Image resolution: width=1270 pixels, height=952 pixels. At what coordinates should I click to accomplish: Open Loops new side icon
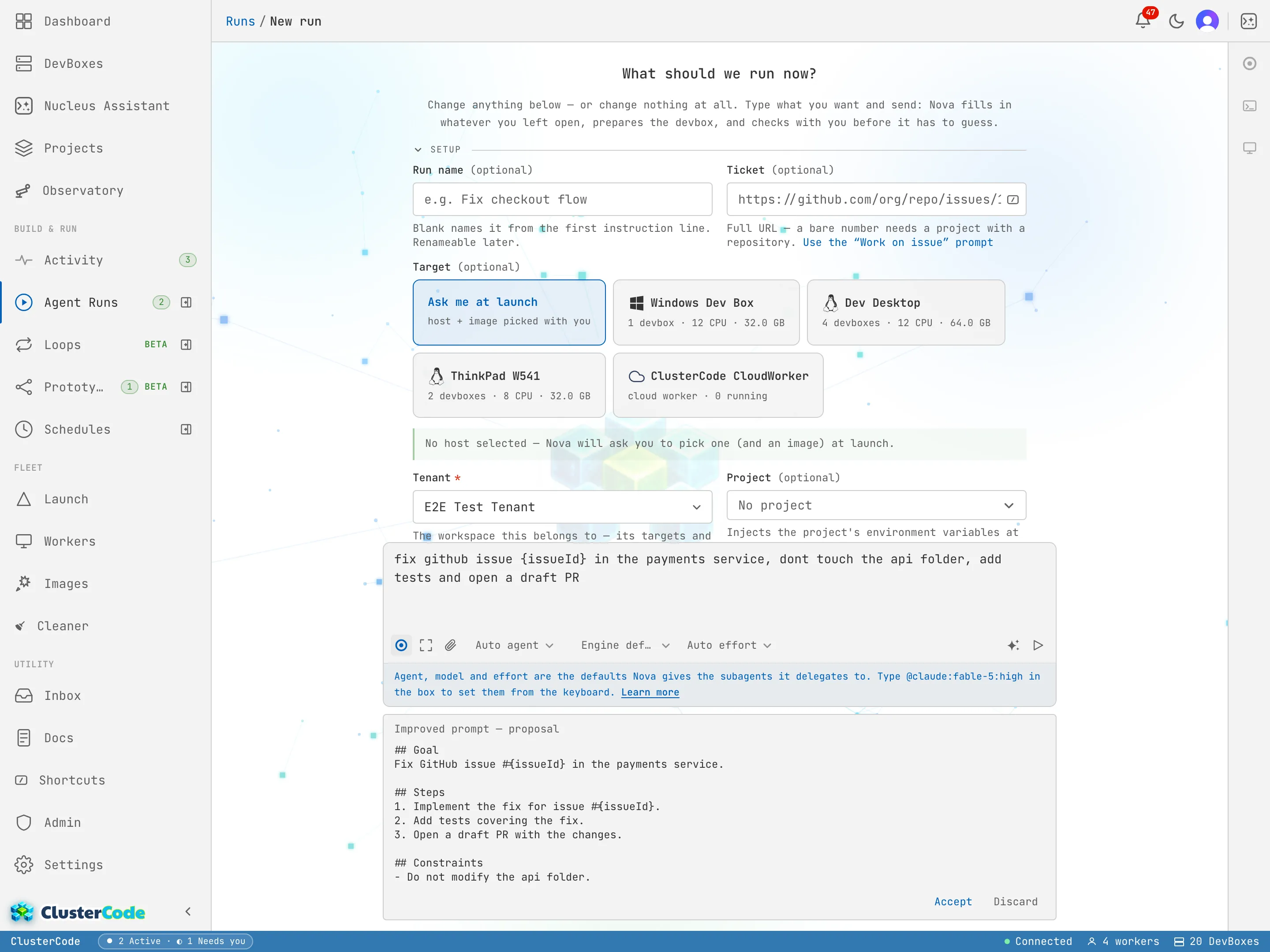point(186,345)
